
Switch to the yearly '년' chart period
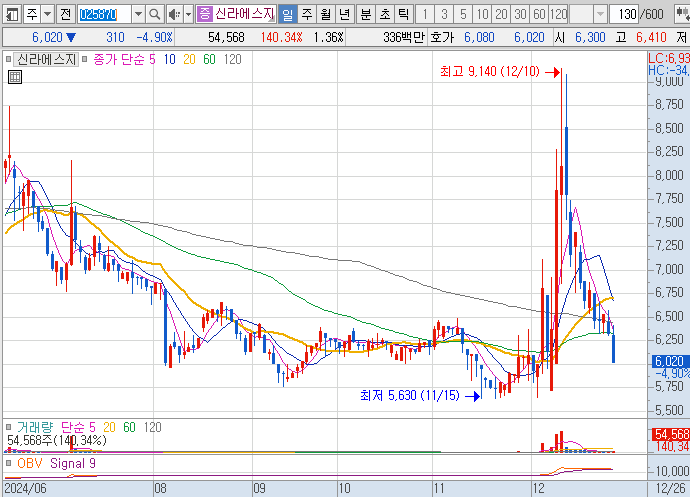tap(345, 15)
